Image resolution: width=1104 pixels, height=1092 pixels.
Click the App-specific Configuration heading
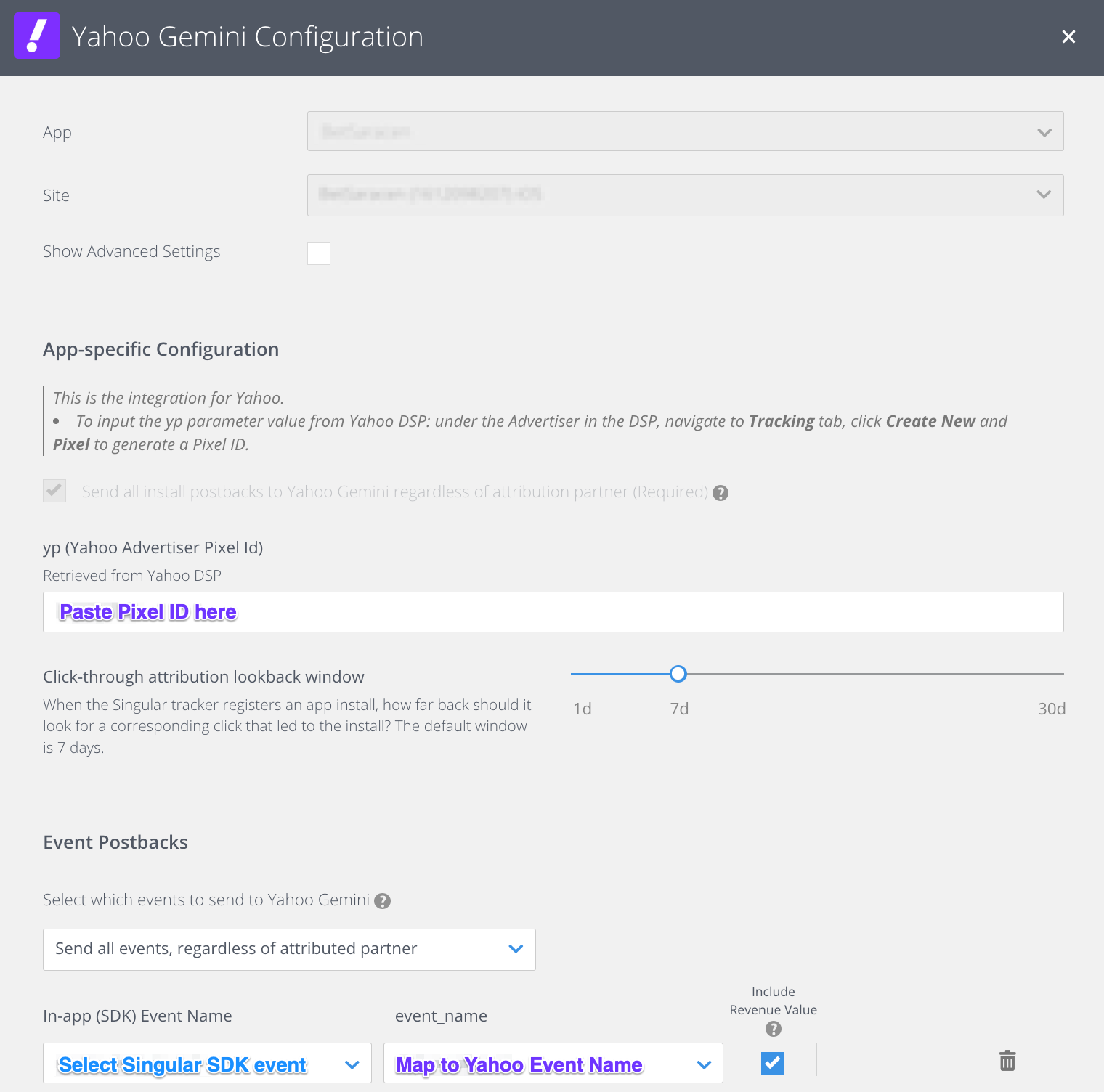pyautogui.click(x=161, y=349)
